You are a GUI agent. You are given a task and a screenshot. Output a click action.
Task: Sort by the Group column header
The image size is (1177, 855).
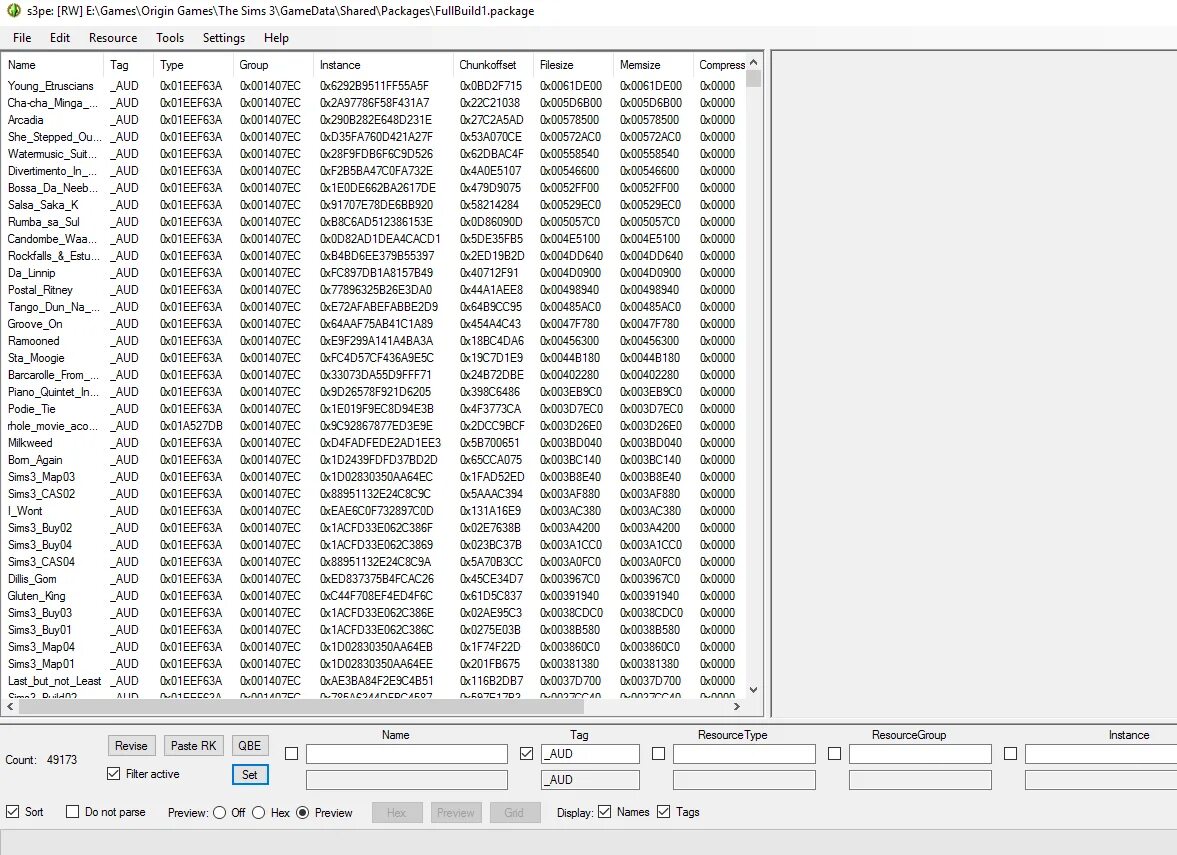point(273,65)
